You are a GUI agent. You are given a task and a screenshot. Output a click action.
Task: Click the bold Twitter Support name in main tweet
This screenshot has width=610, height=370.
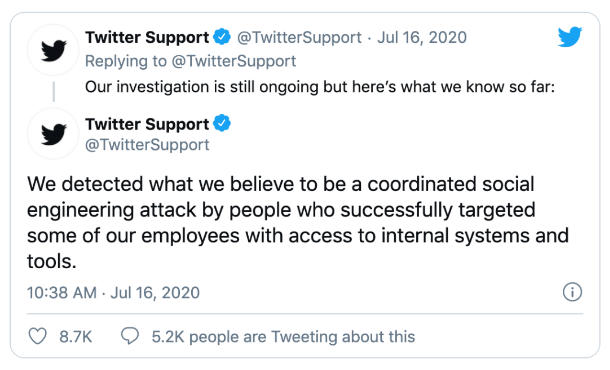pyautogui.click(x=147, y=124)
